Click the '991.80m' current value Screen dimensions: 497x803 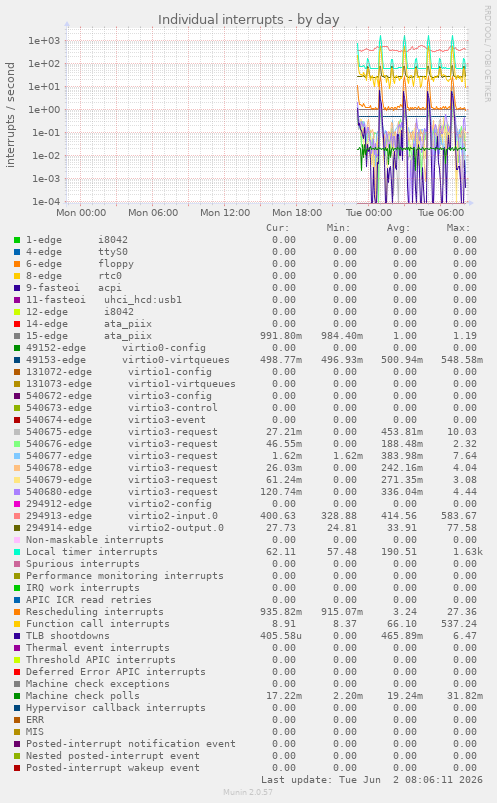tap(281, 336)
